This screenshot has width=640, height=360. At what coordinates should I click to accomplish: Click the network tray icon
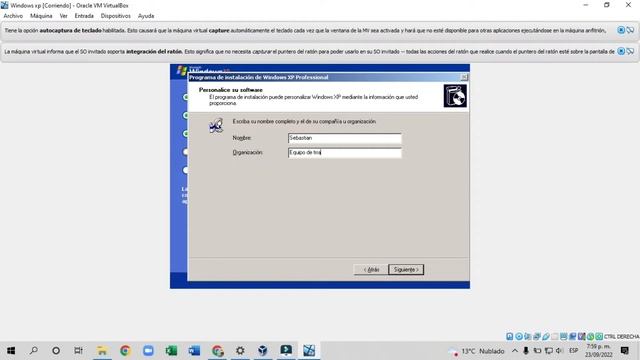(x=549, y=351)
